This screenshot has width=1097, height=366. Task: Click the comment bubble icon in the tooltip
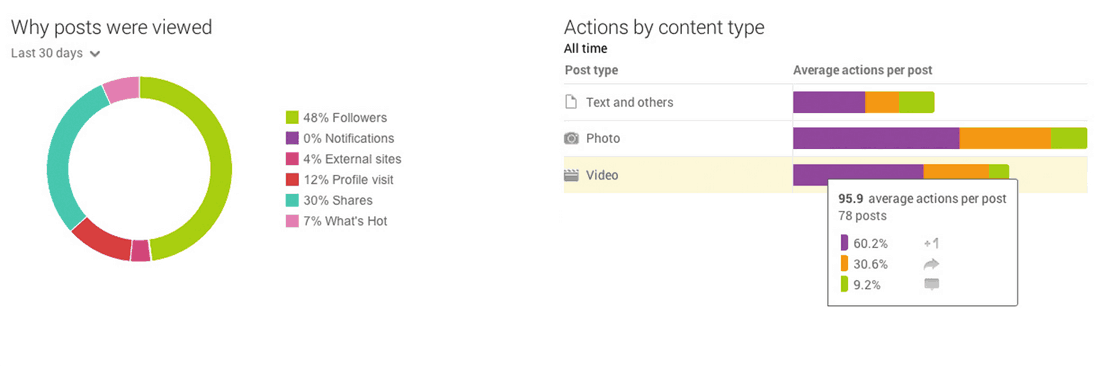click(x=931, y=284)
